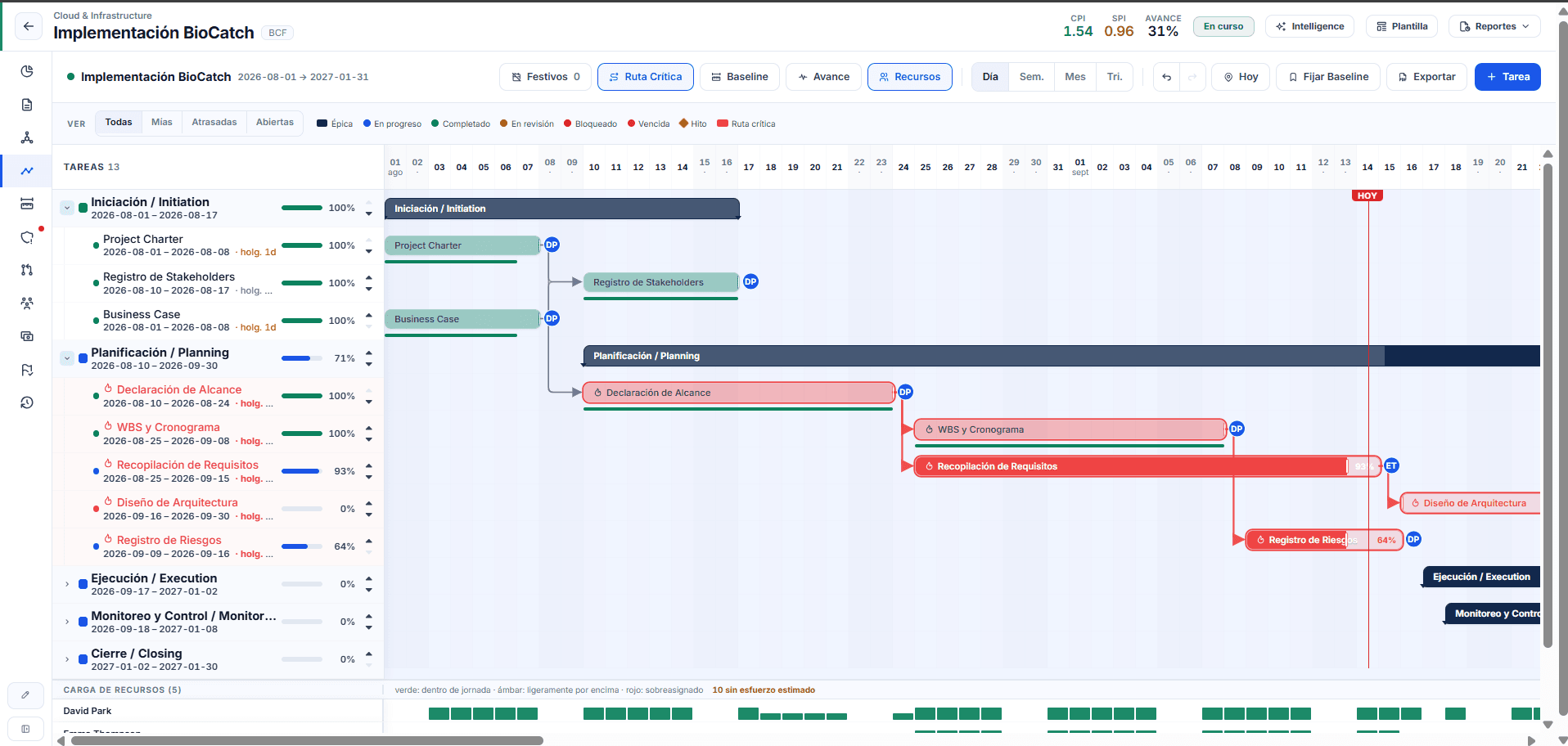
Task: Click the Tarea add button
Action: (1507, 77)
